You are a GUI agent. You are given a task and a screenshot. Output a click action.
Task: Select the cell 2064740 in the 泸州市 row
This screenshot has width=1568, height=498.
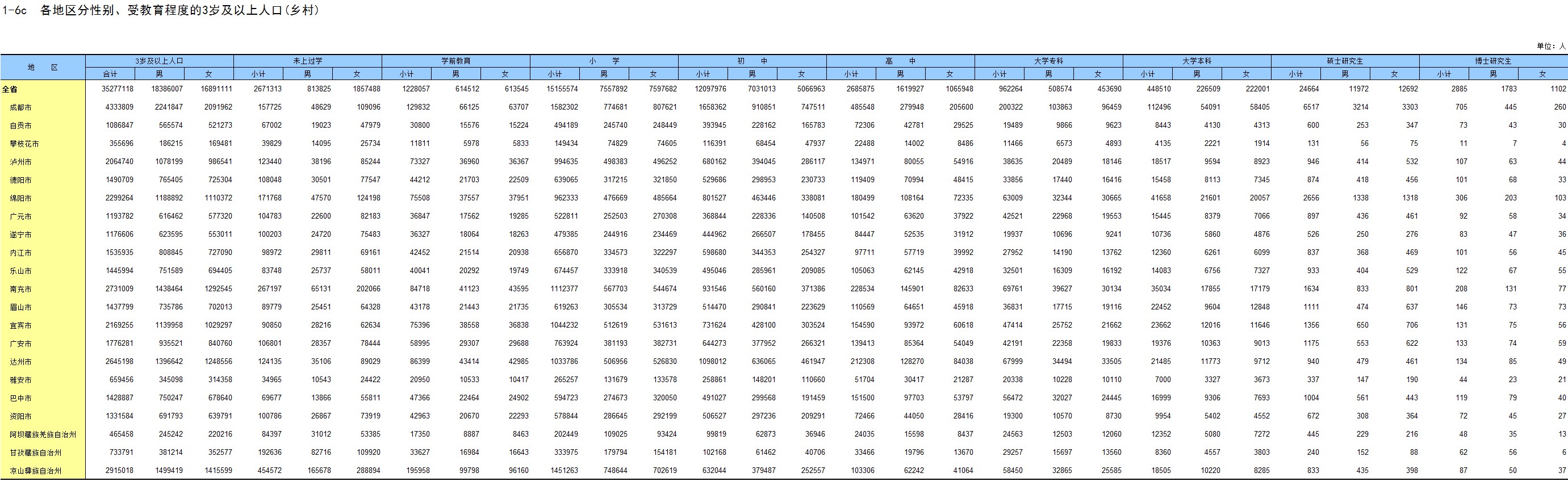coord(119,162)
